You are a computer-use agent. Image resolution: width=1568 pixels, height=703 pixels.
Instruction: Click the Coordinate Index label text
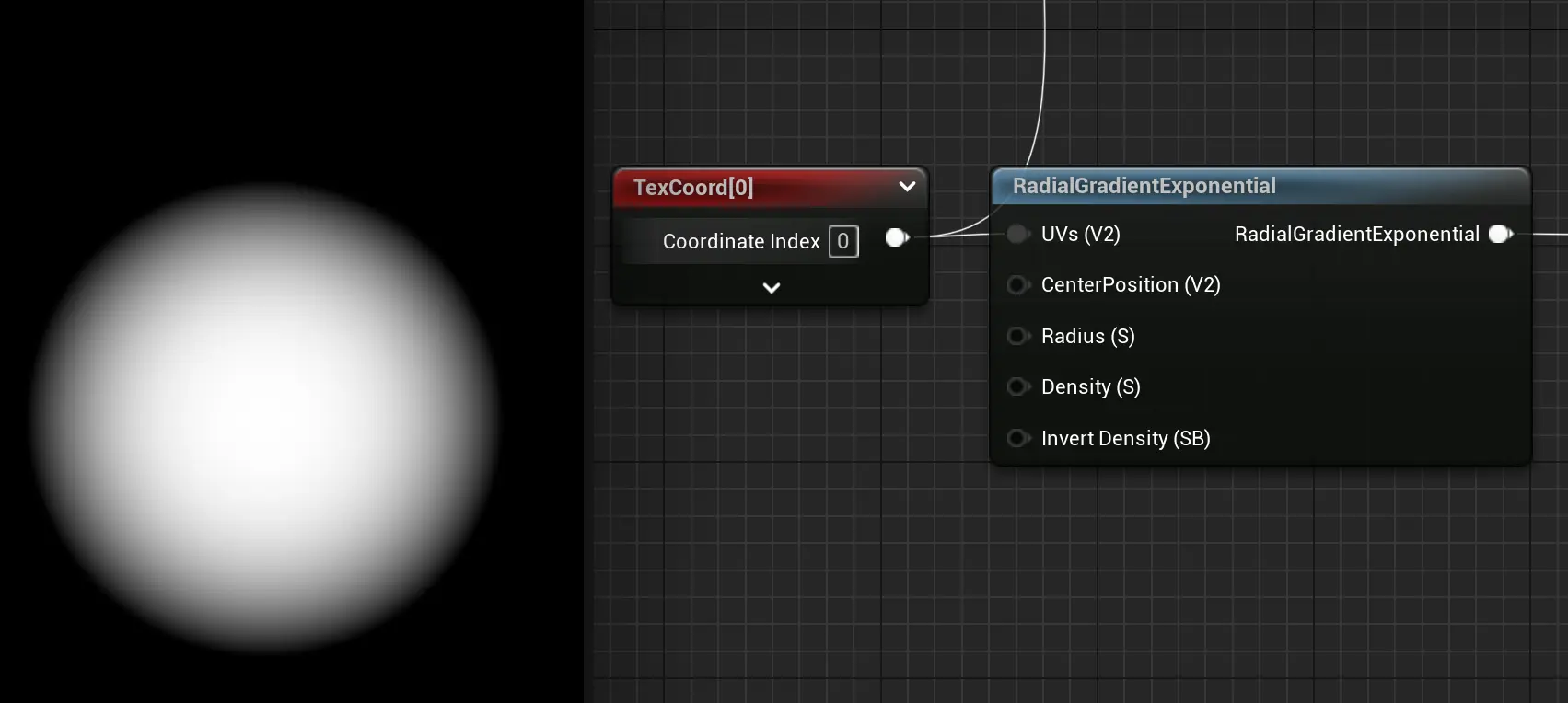pos(741,241)
